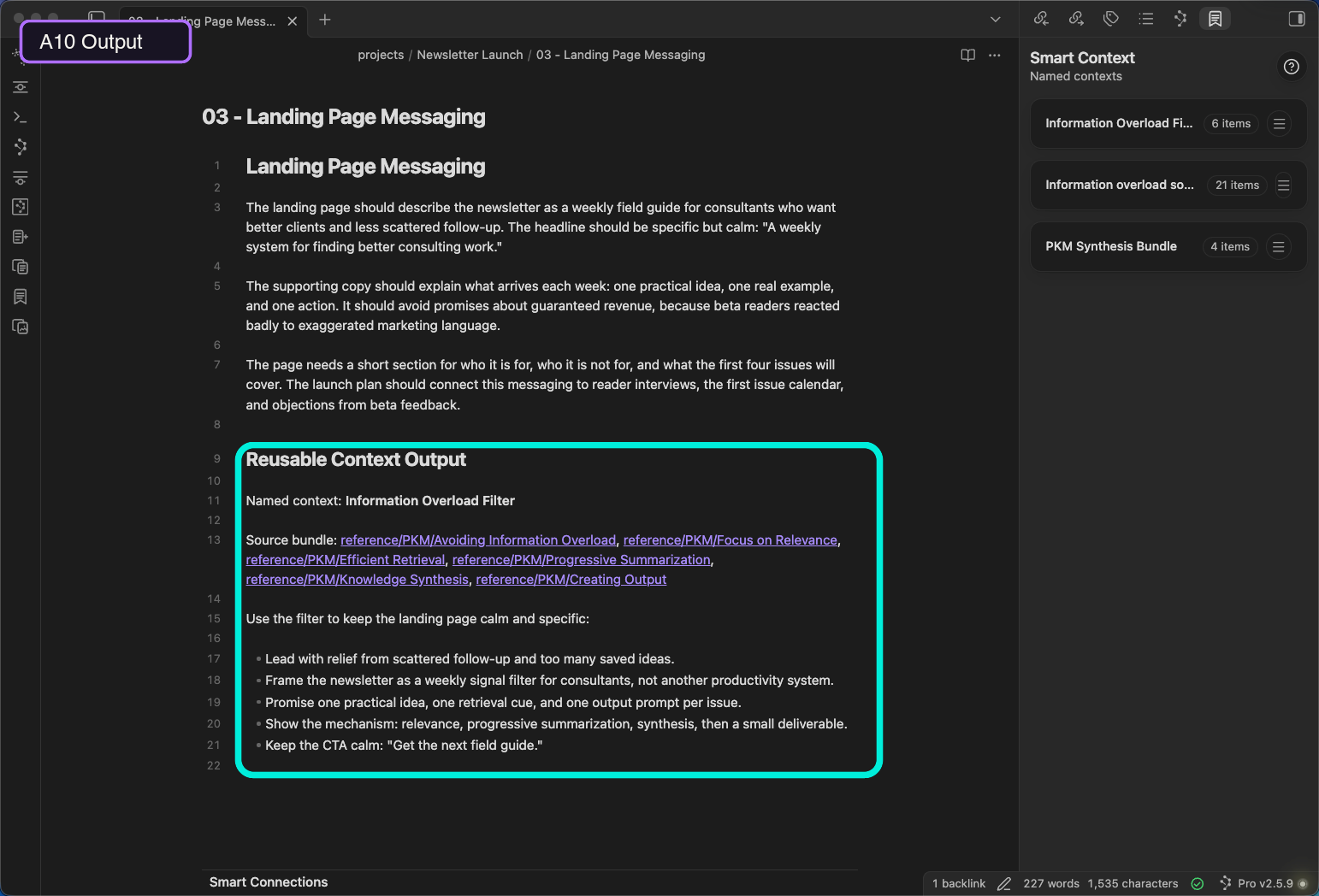
Task: Toggle the left sidebar
Action: (x=97, y=15)
